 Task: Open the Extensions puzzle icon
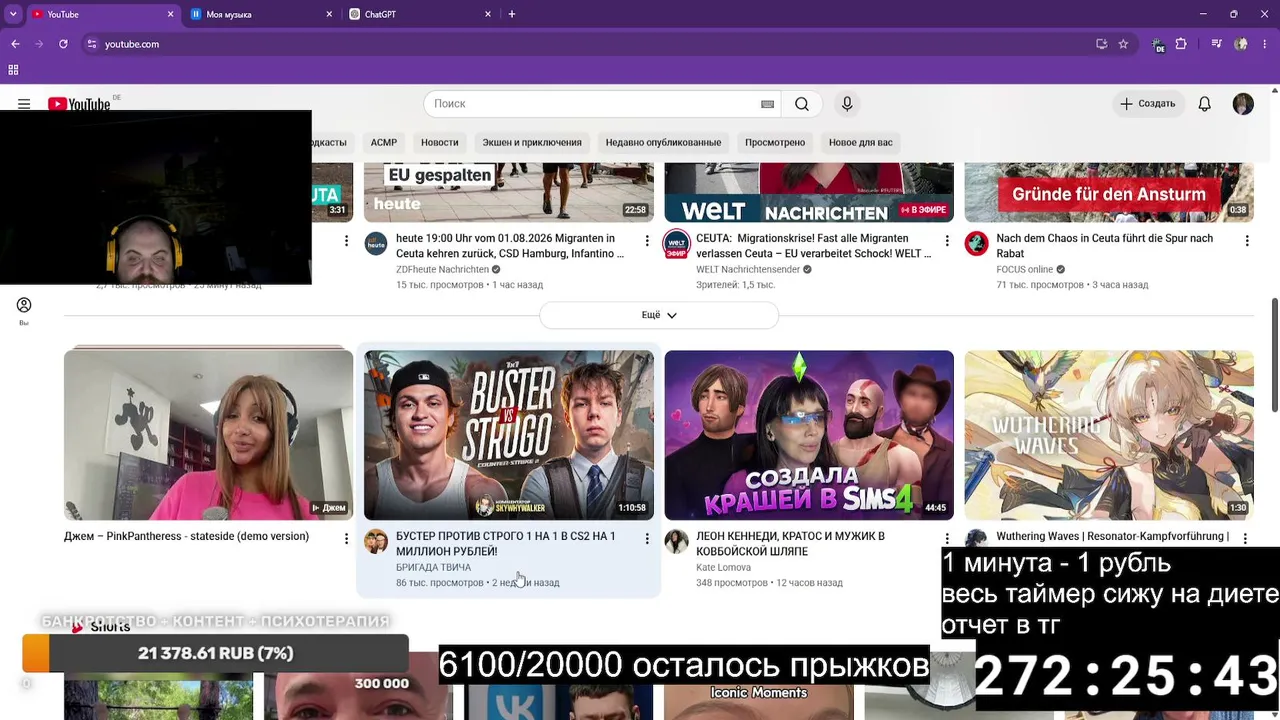coord(1181,44)
